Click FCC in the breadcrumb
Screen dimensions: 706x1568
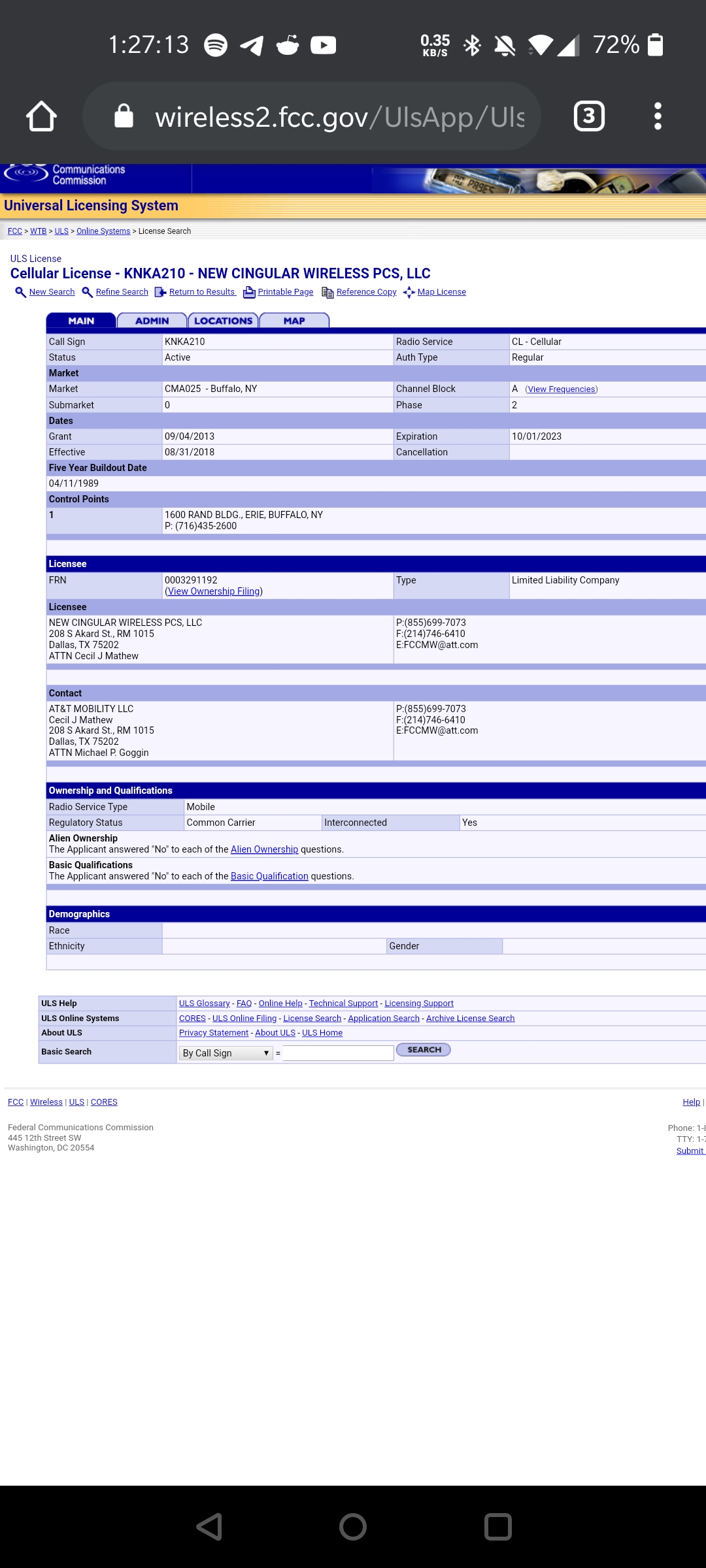coord(15,231)
